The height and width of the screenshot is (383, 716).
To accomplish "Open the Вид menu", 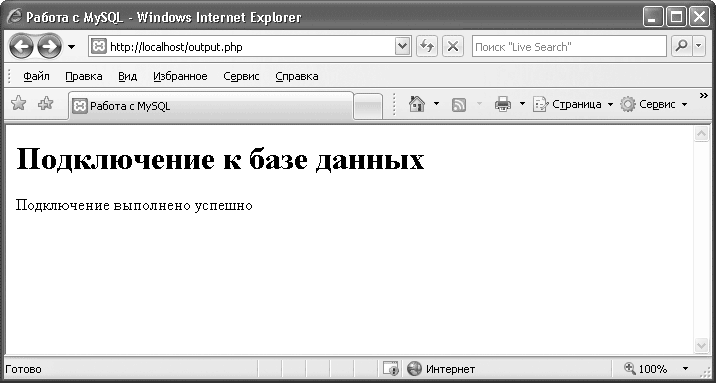I will click(127, 76).
